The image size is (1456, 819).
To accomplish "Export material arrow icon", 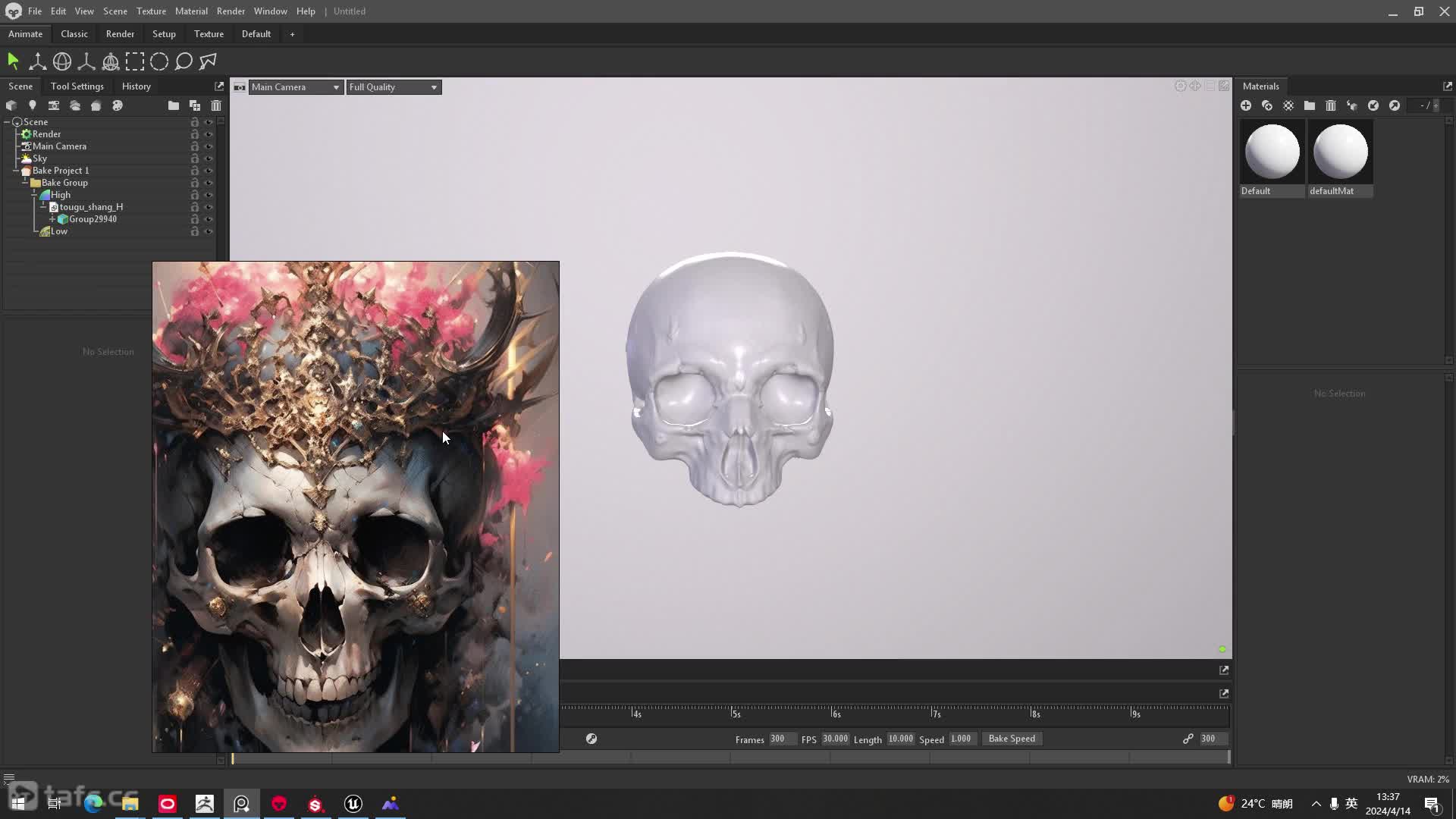I will [1395, 105].
